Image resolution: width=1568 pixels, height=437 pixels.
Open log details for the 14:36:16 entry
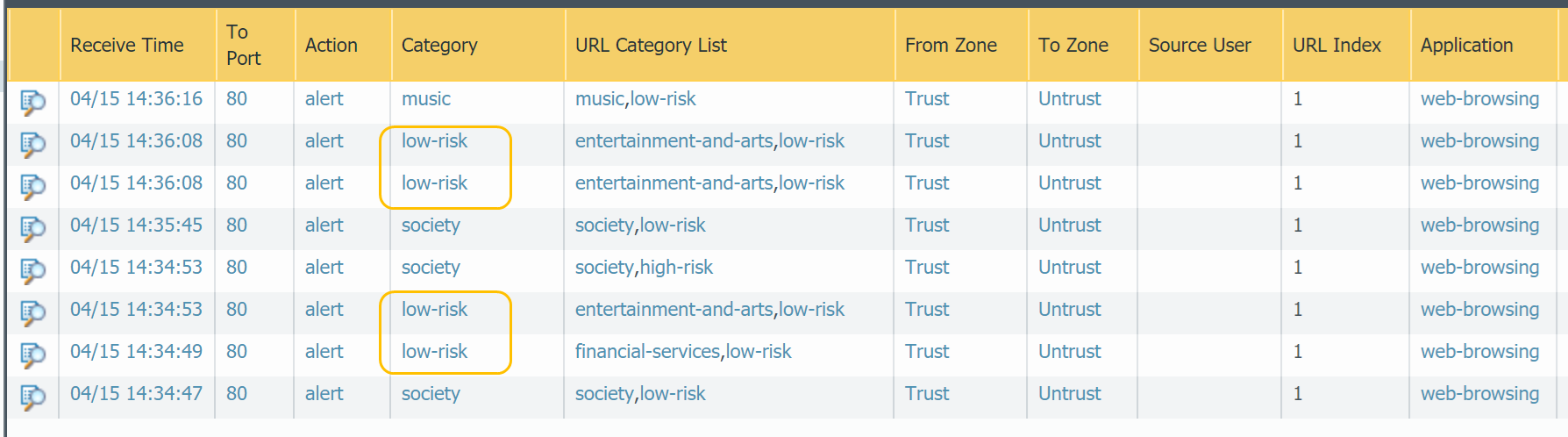32,102
